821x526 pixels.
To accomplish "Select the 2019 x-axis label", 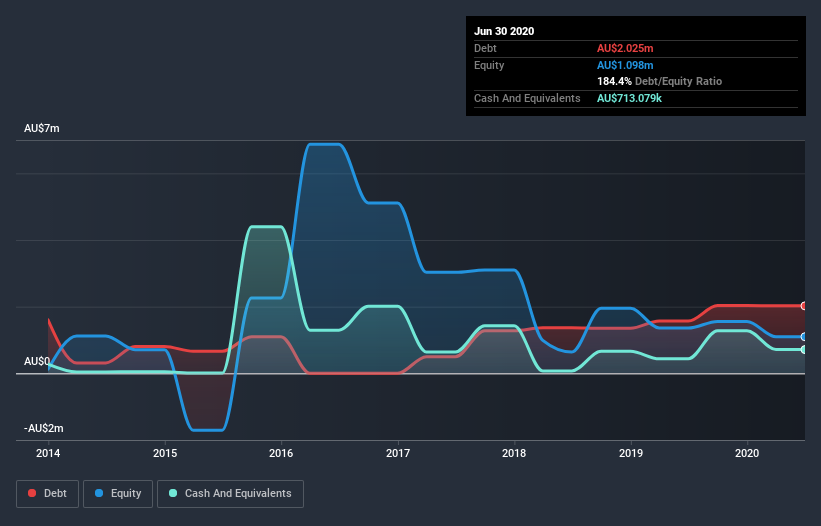I will (631, 453).
